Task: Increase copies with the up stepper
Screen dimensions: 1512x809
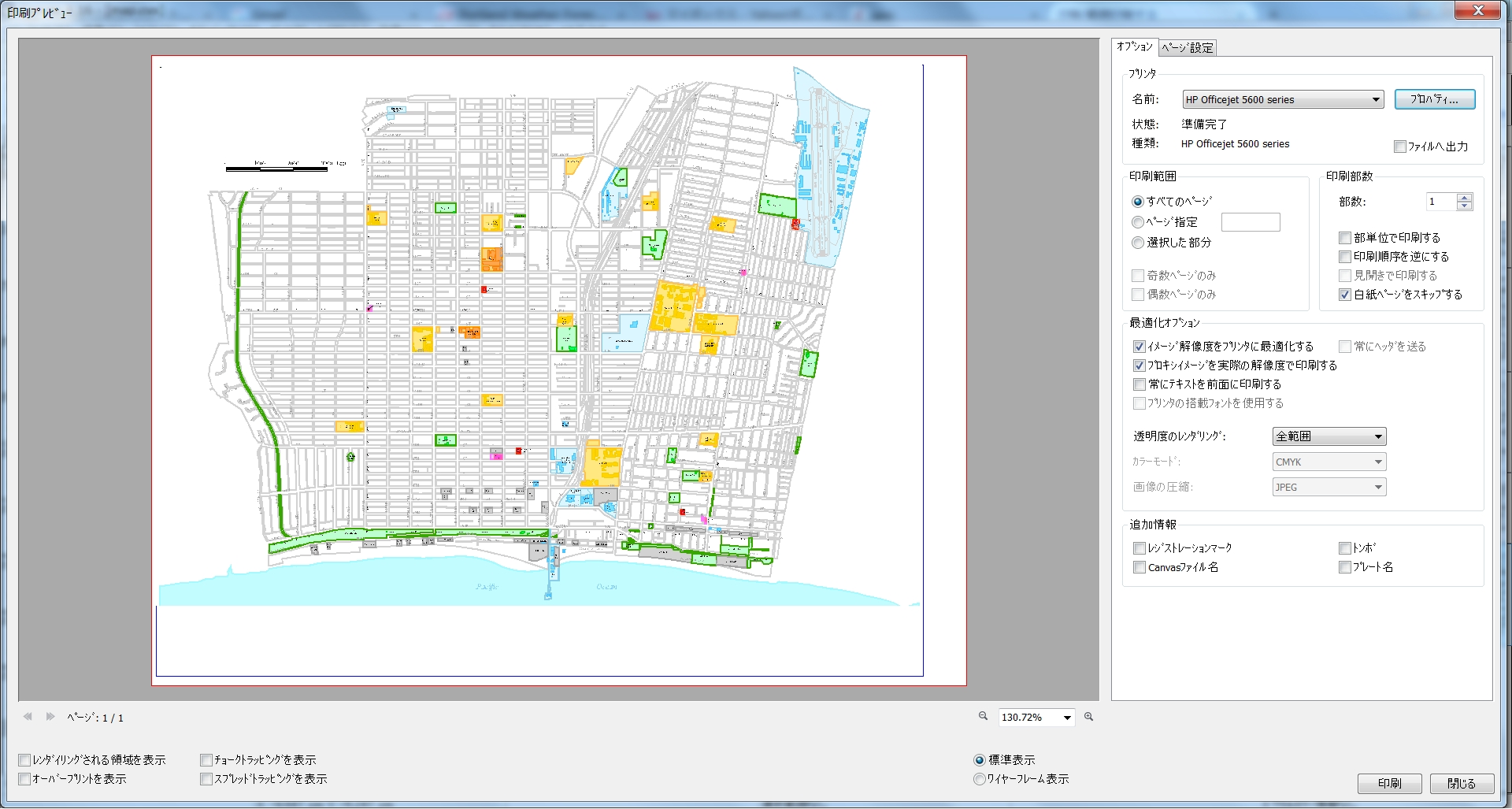Action: pyautogui.click(x=1465, y=198)
